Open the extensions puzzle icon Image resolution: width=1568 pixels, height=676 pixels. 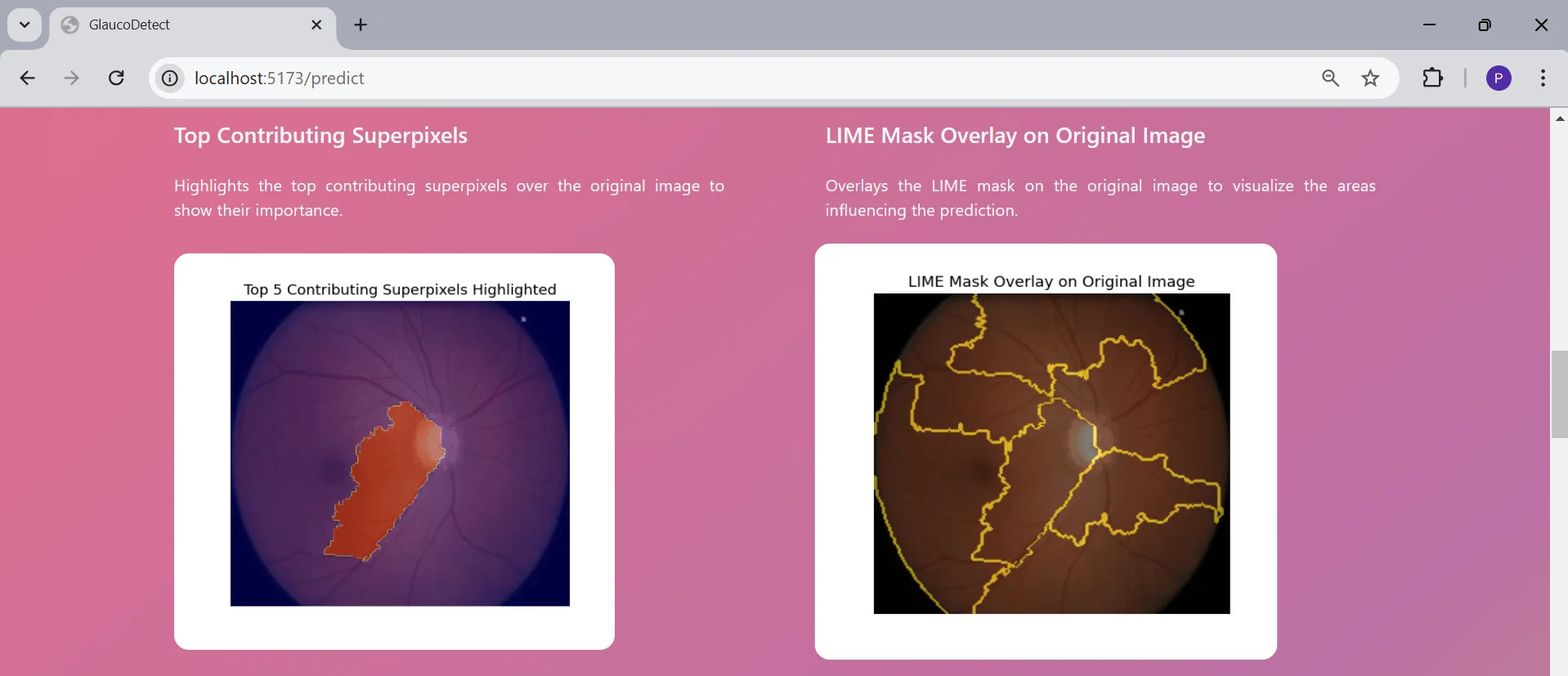coord(1433,78)
